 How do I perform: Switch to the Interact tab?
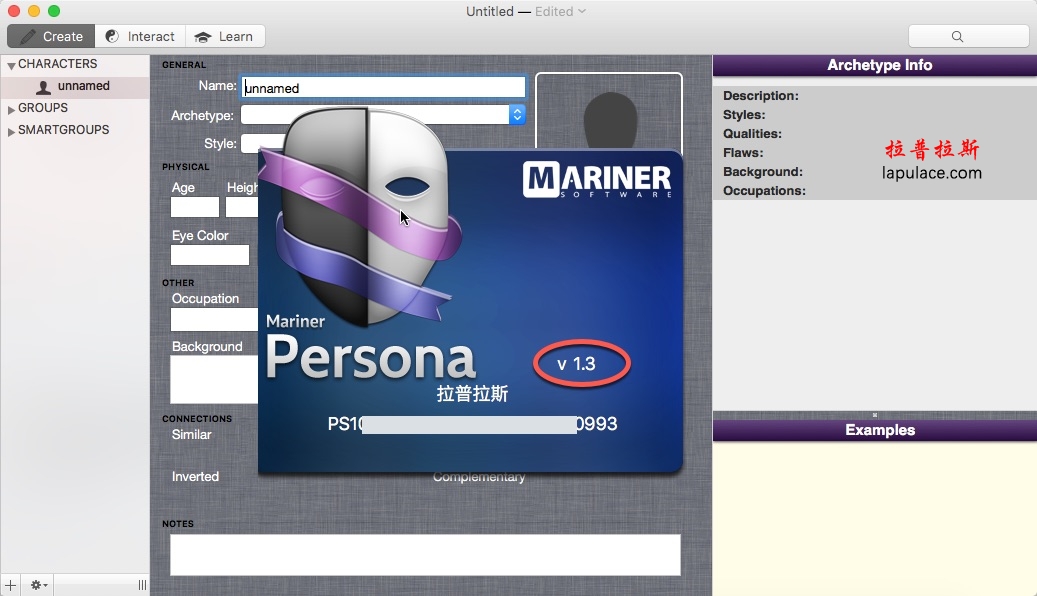pyautogui.click(x=140, y=36)
